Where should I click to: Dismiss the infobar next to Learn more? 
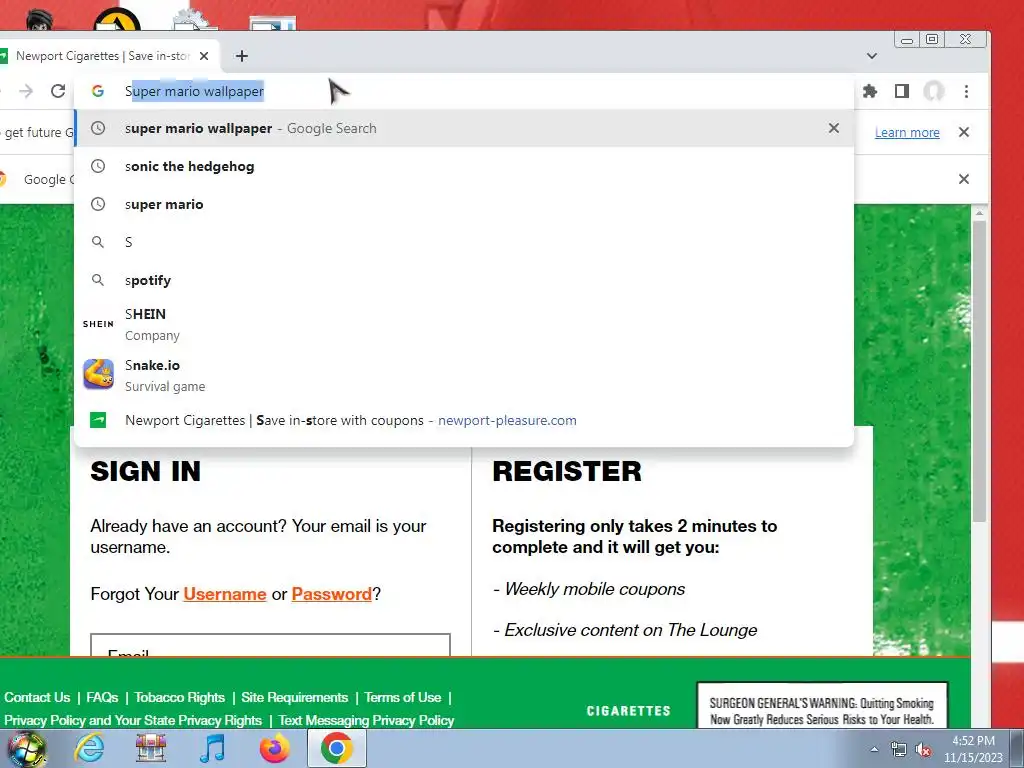click(x=963, y=132)
